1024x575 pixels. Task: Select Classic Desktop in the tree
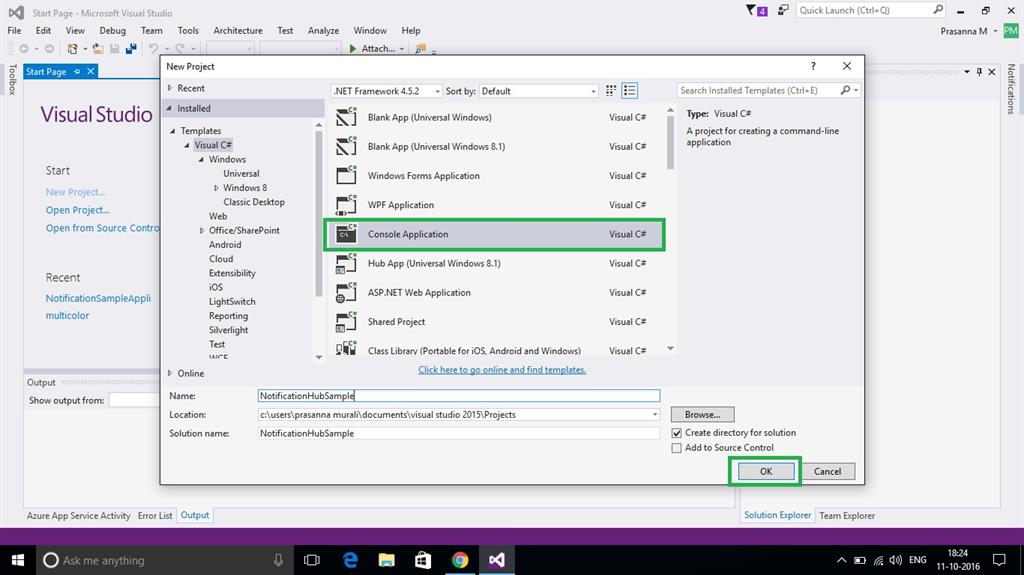click(x=253, y=202)
